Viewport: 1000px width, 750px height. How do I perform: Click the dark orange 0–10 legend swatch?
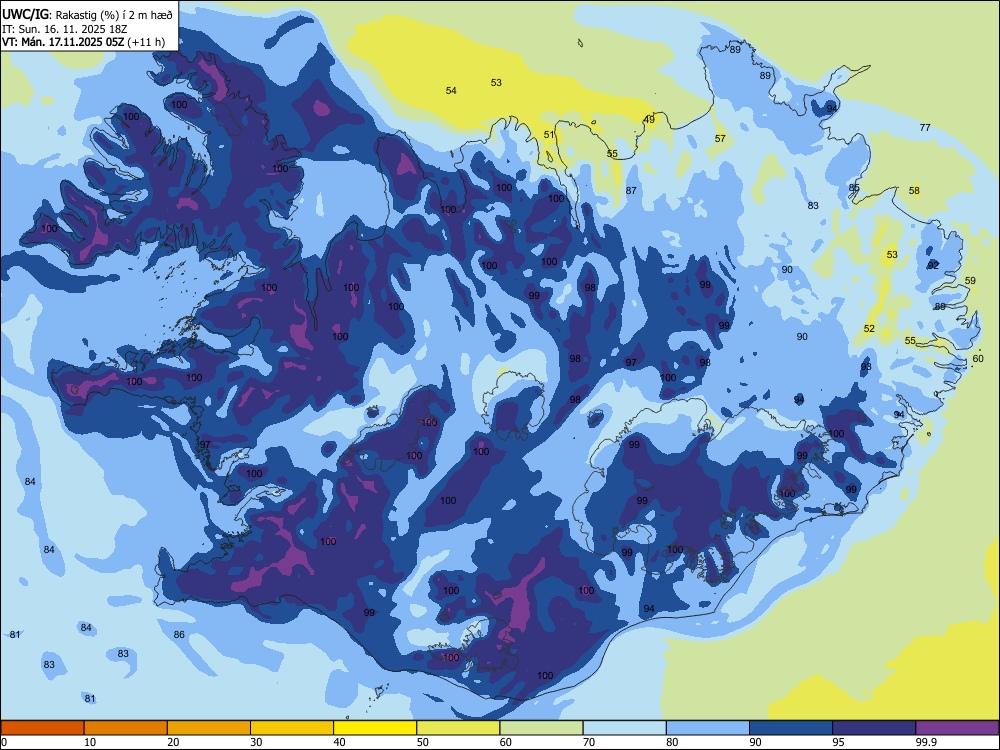click(42, 728)
